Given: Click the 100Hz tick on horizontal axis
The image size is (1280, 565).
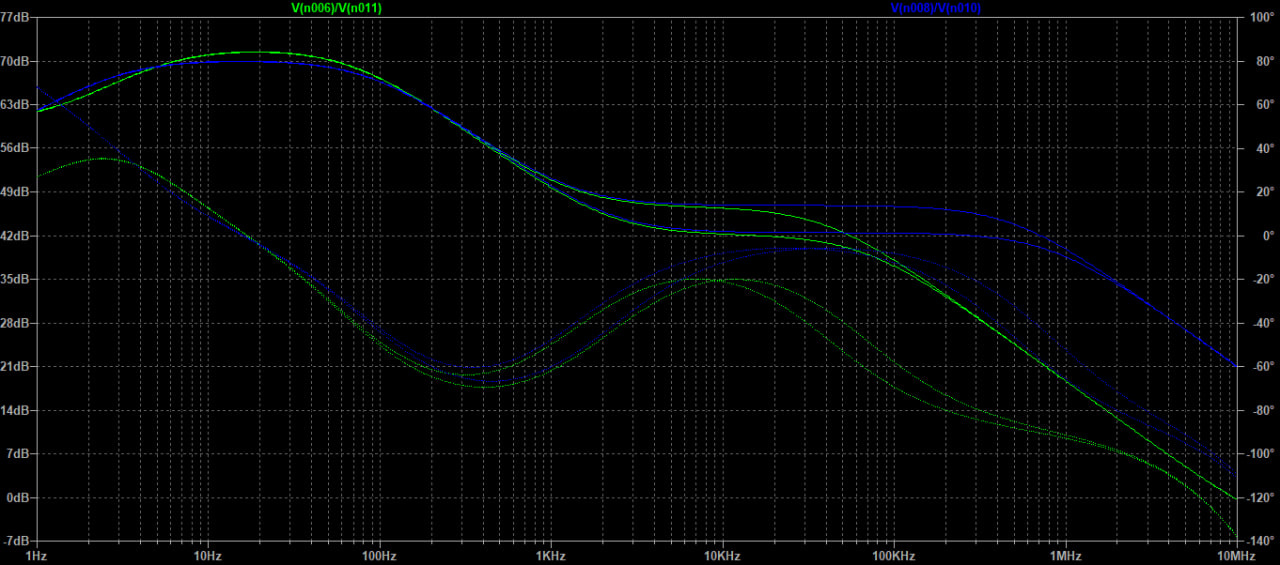Looking at the screenshot, I should click(379, 555).
